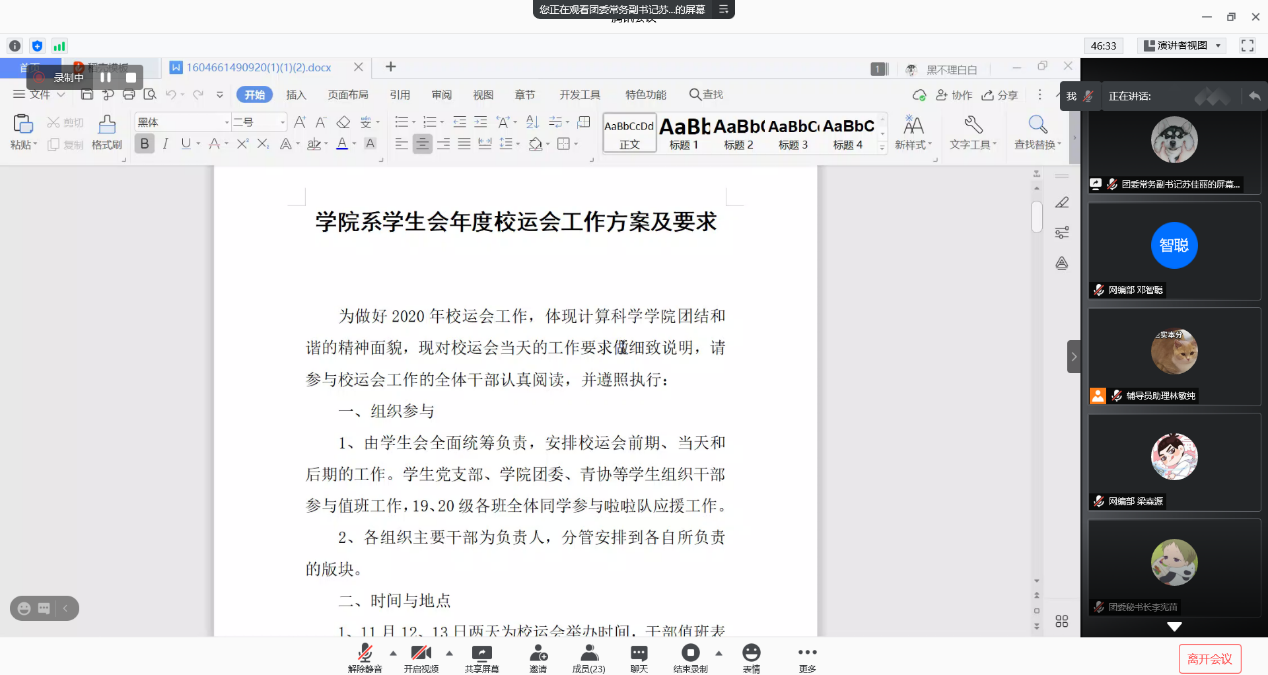
Task: Open the 邀请 invite icon
Action: 538,657
